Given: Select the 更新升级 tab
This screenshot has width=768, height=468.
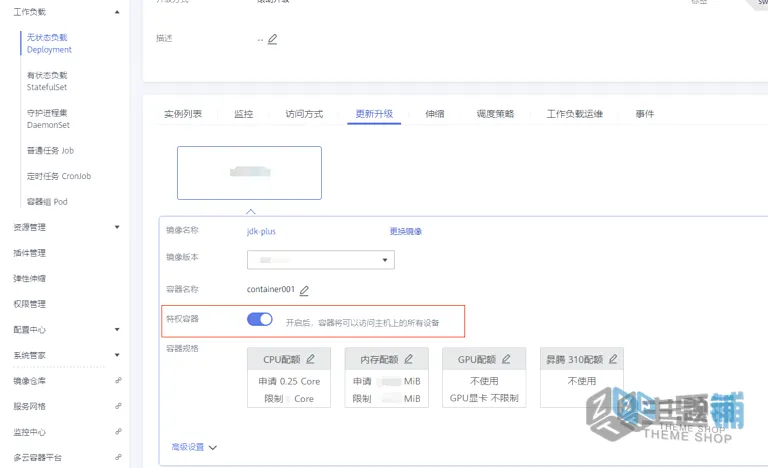Looking at the screenshot, I should [x=374, y=114].
